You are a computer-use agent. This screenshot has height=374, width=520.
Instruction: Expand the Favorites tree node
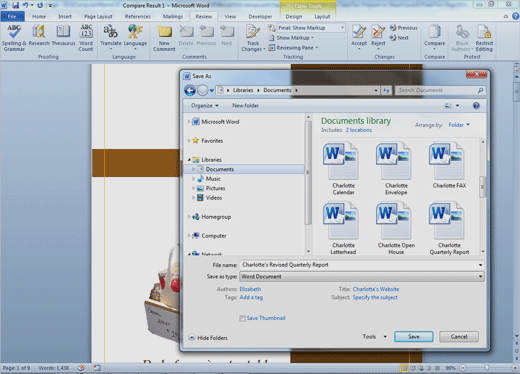tap(189, 141)
